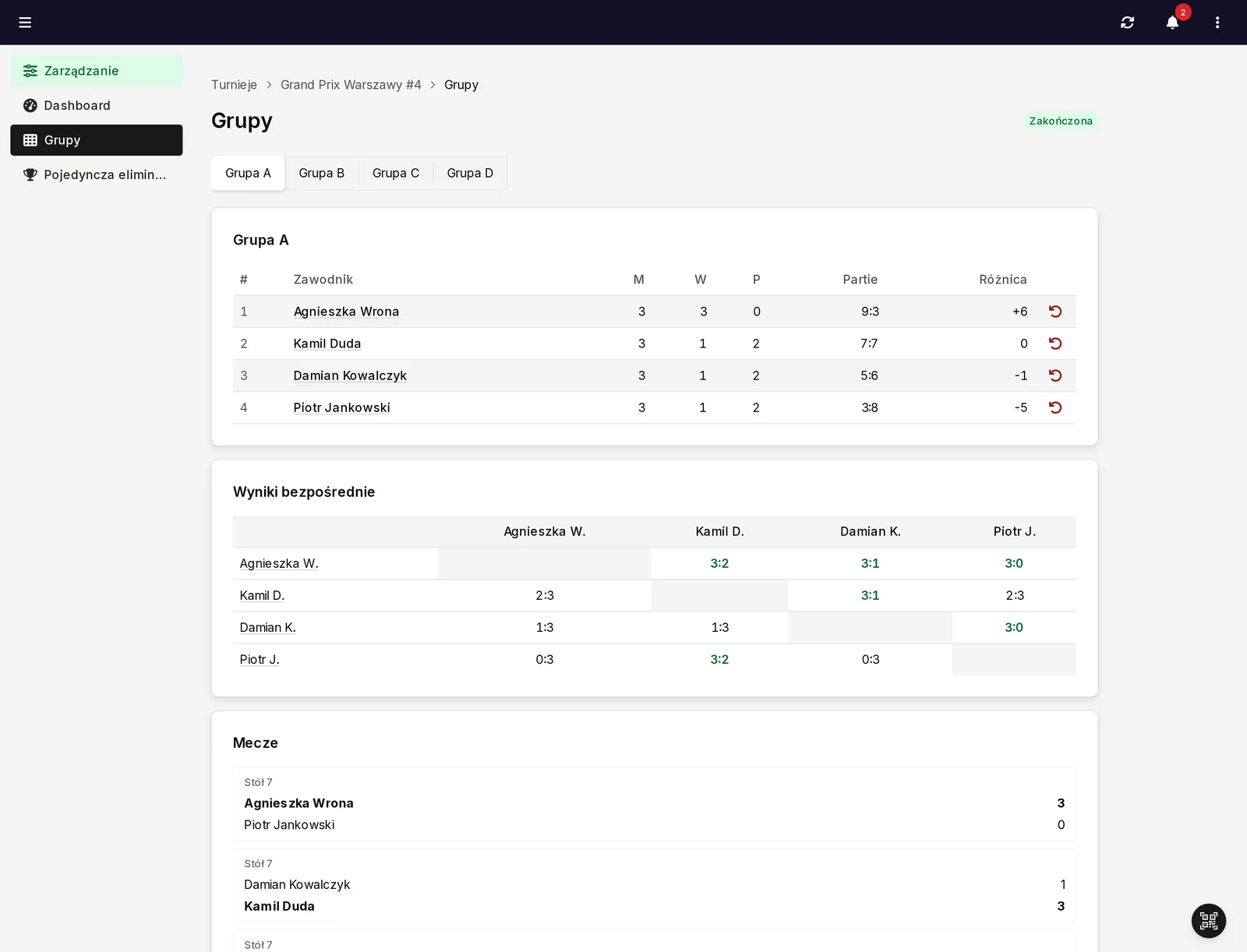
Task: Click Damian K. vs Agnieszka W. 1:3 result
Action: click(545, 627)
